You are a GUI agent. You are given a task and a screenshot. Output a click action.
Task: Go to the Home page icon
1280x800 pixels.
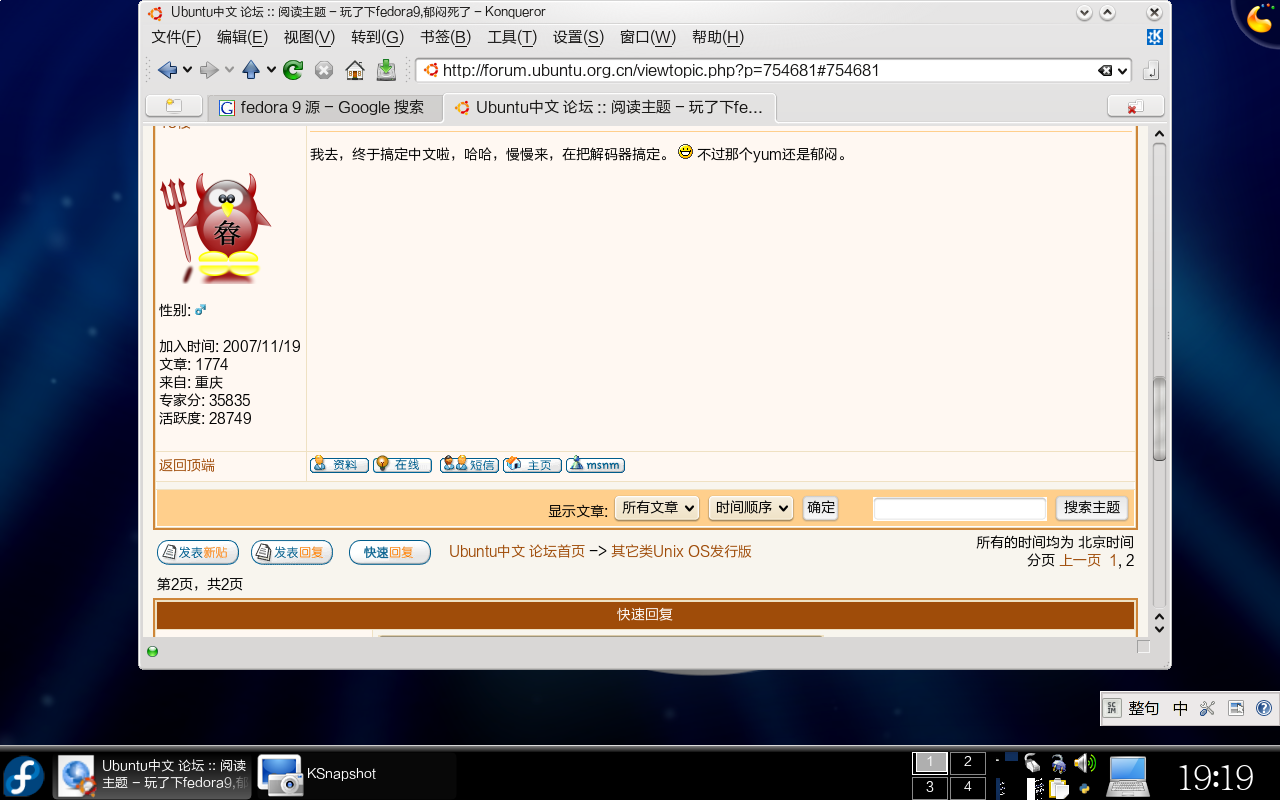pyautogui.click(x=354, y=70)
